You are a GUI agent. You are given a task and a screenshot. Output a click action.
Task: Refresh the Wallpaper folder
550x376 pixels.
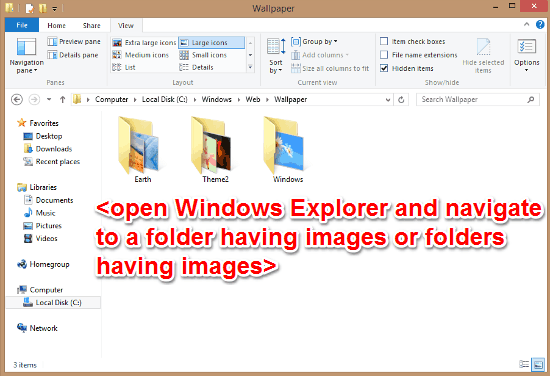401,100
